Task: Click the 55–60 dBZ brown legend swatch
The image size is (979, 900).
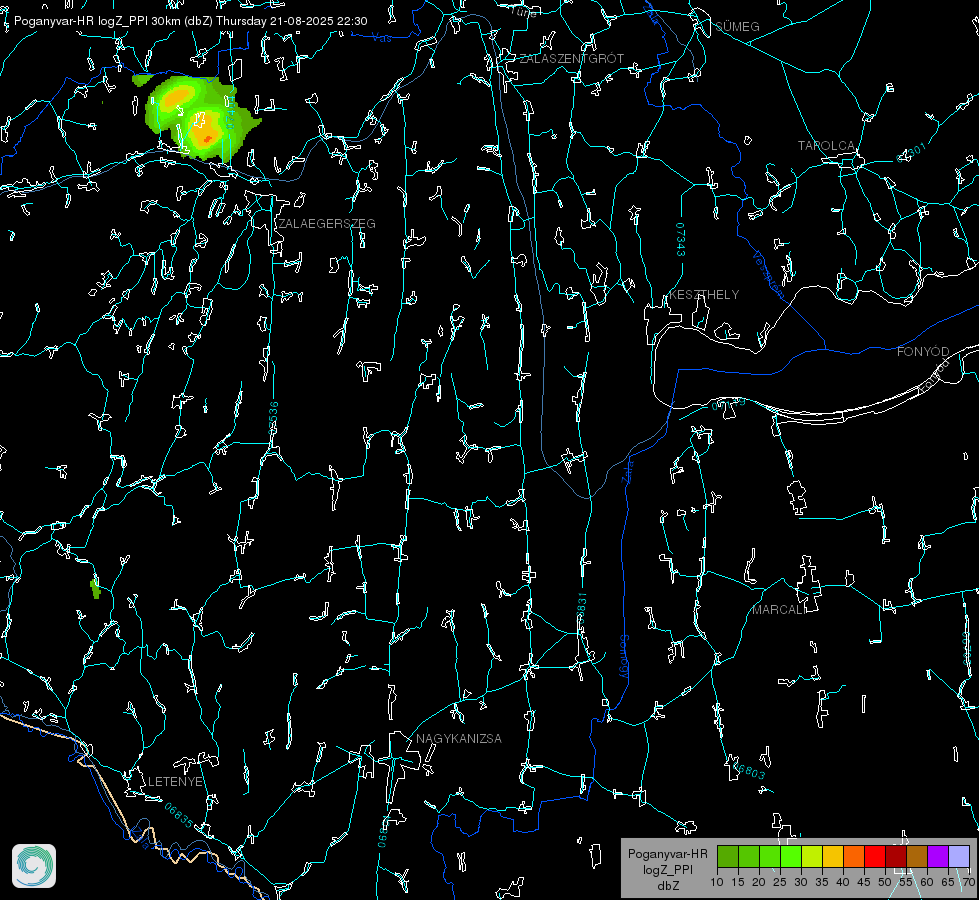Action: click(917, 856)
